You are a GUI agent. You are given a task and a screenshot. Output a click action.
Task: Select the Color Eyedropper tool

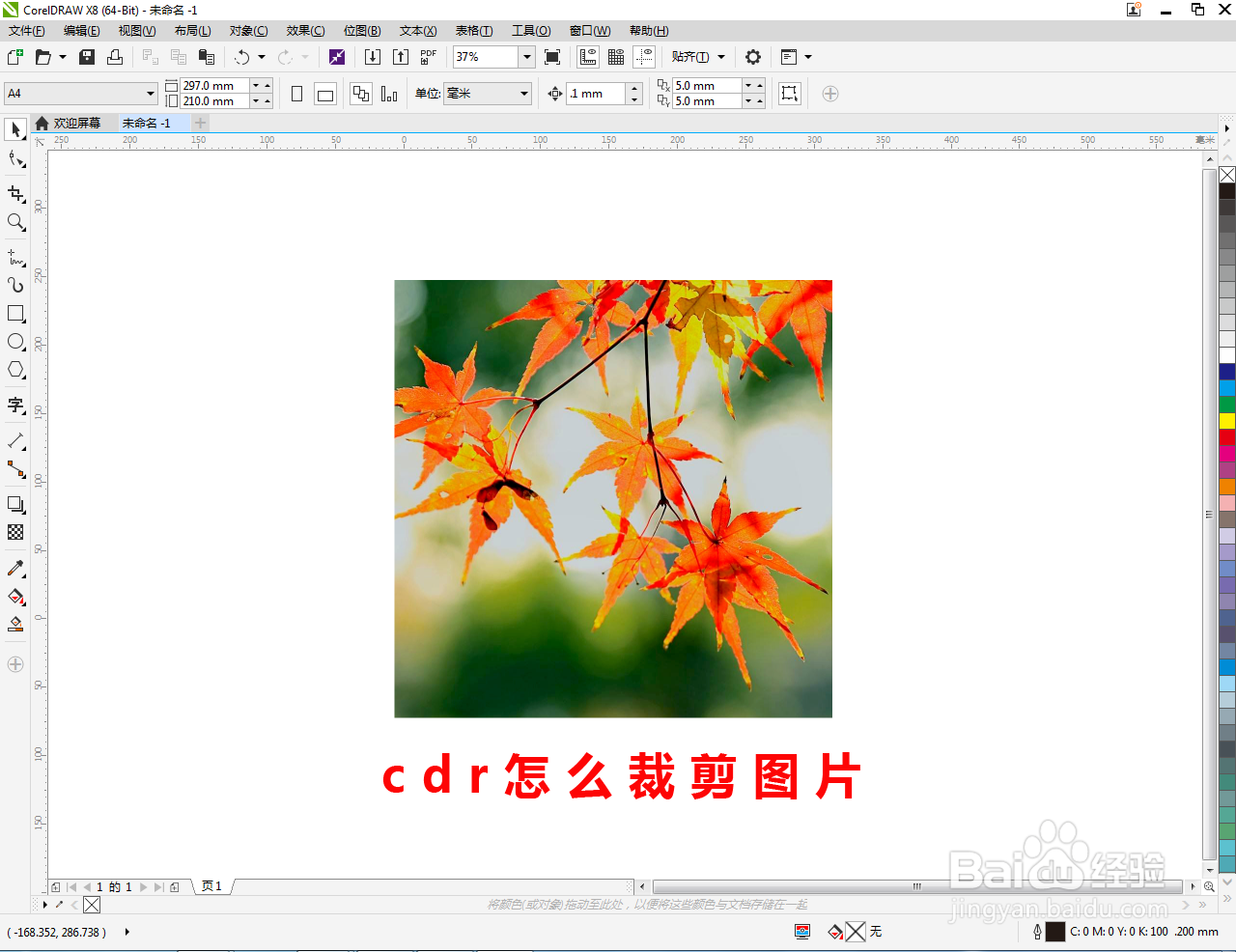15,569
